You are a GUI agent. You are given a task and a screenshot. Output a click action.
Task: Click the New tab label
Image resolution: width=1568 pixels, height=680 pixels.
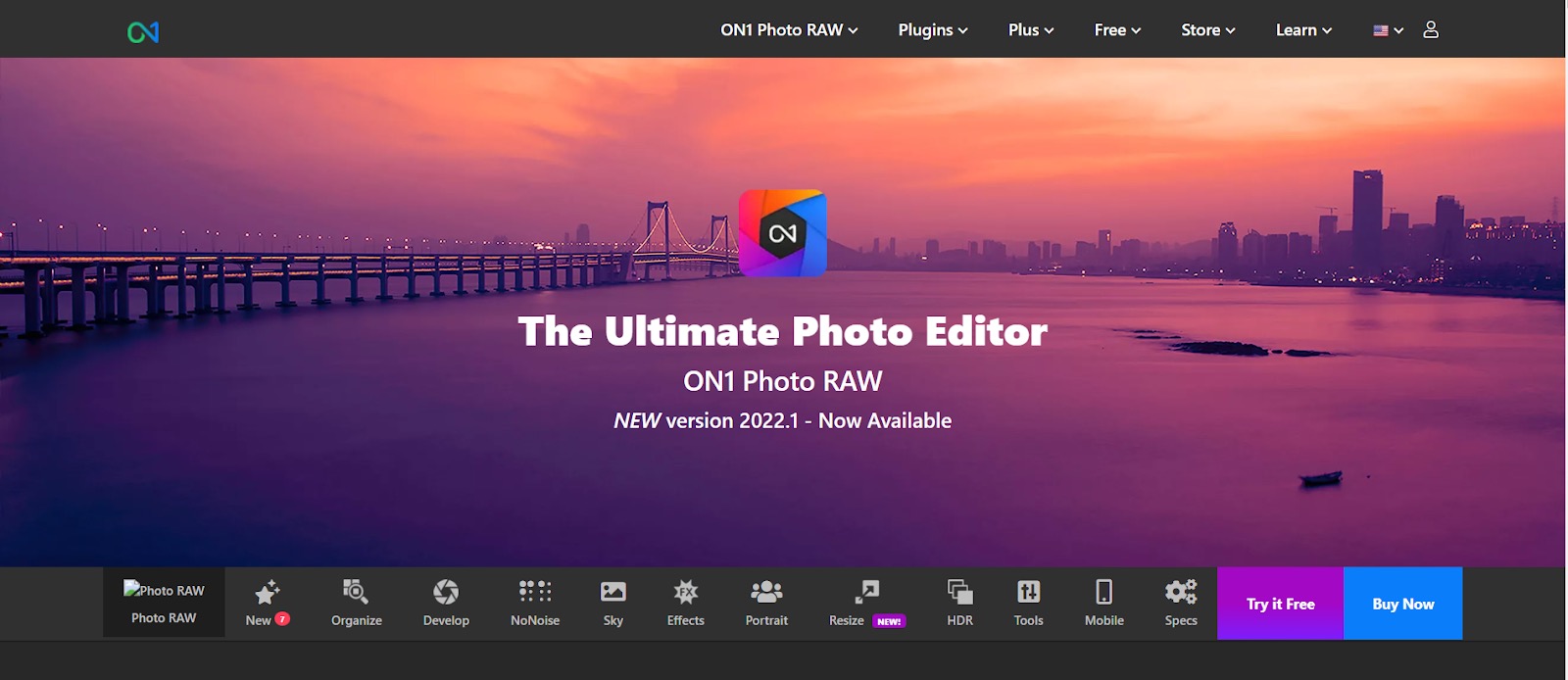click(258, 620)
